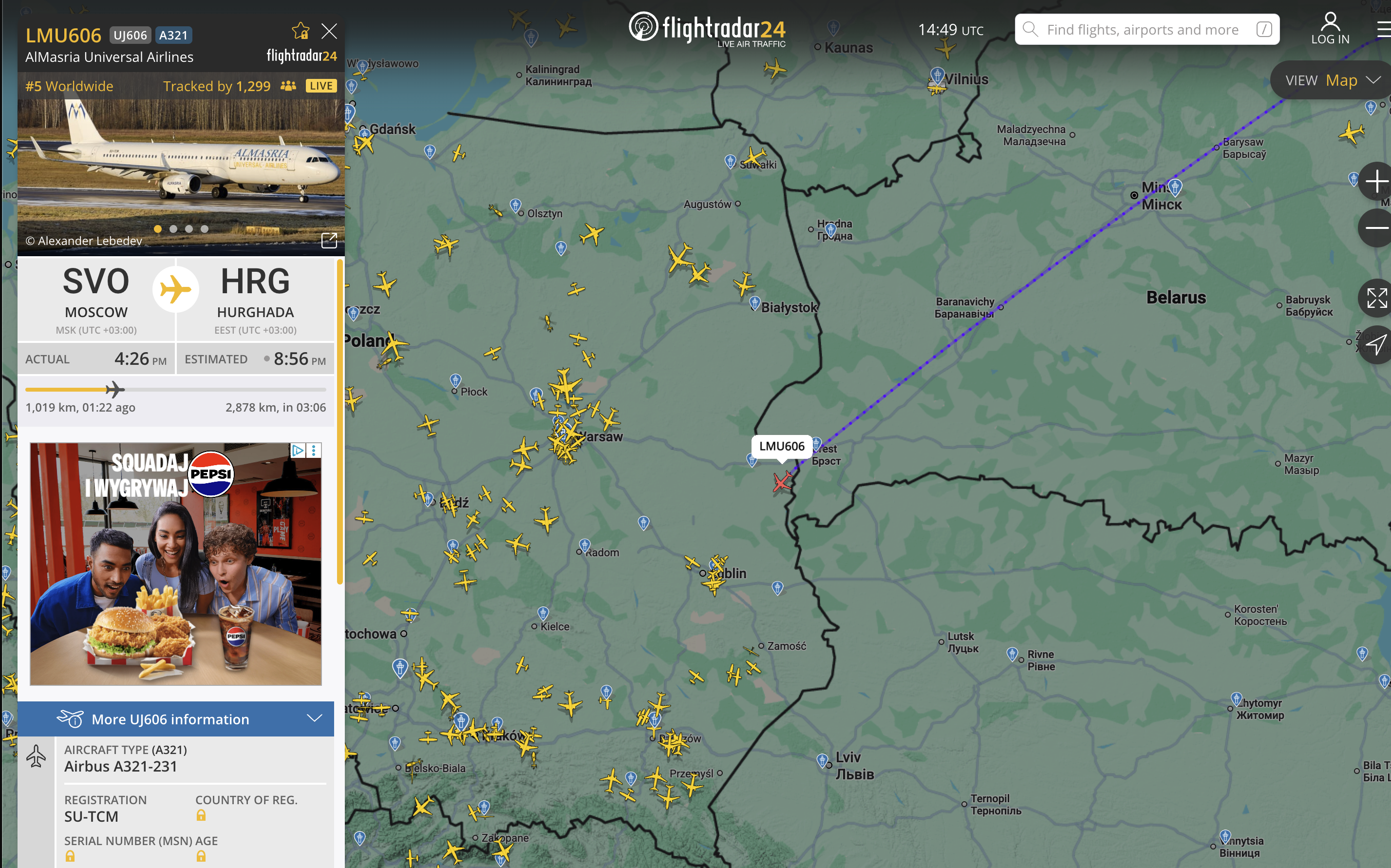The height and width of the screenshot is (868, 1391).
Task: Open the VIEW Map dropdown
Action: 1331,80
